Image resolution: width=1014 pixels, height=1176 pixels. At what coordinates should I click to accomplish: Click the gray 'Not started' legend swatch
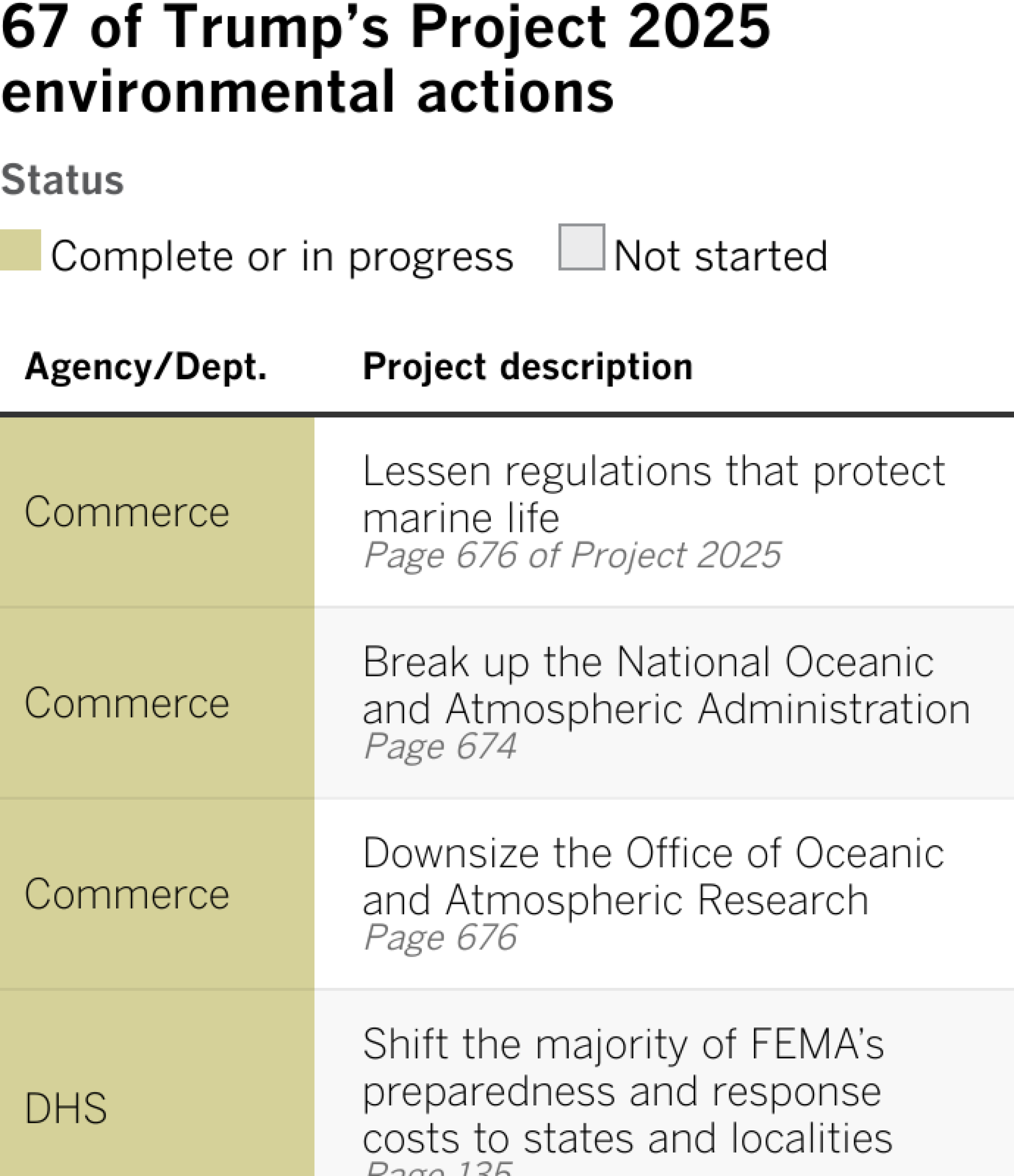(x=581, y=247)
